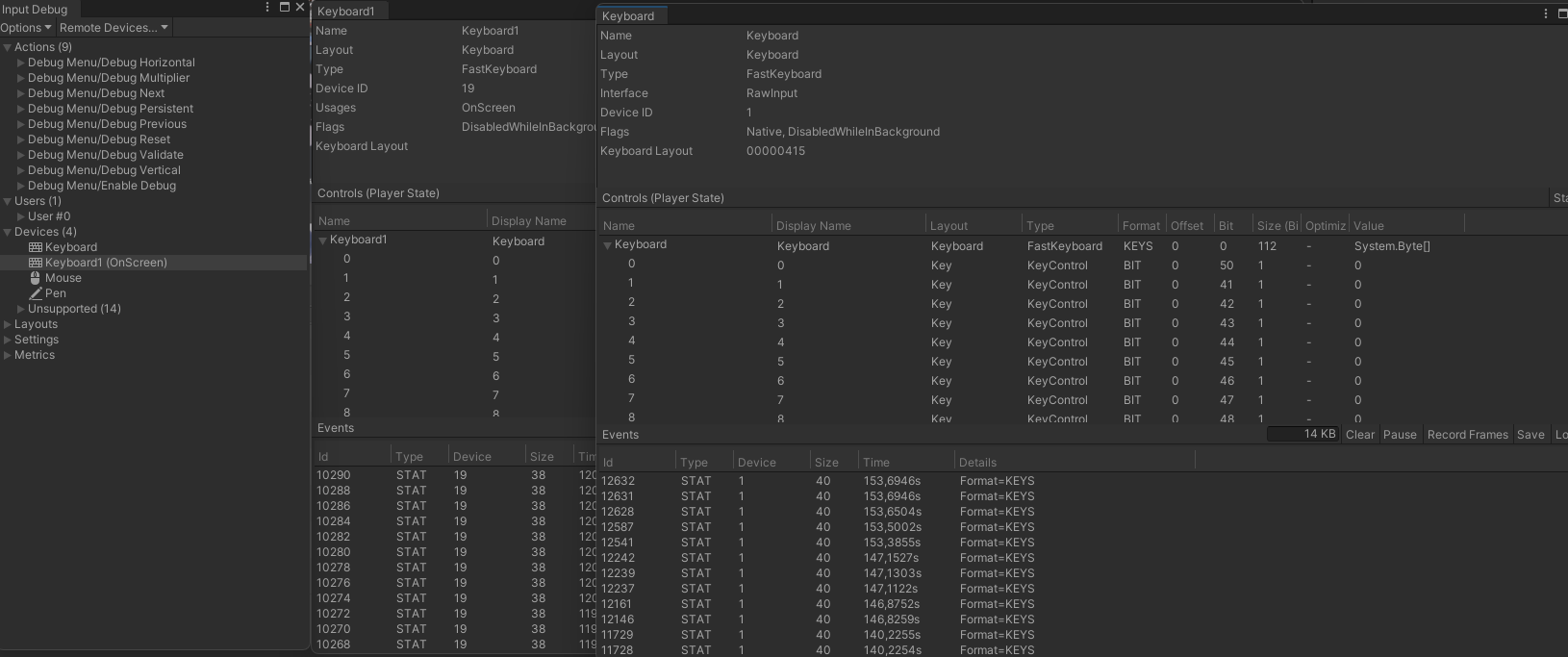The image size is (1568, 657).
Task: Open the Remote Devices dropdown
Action: point(114,28)
